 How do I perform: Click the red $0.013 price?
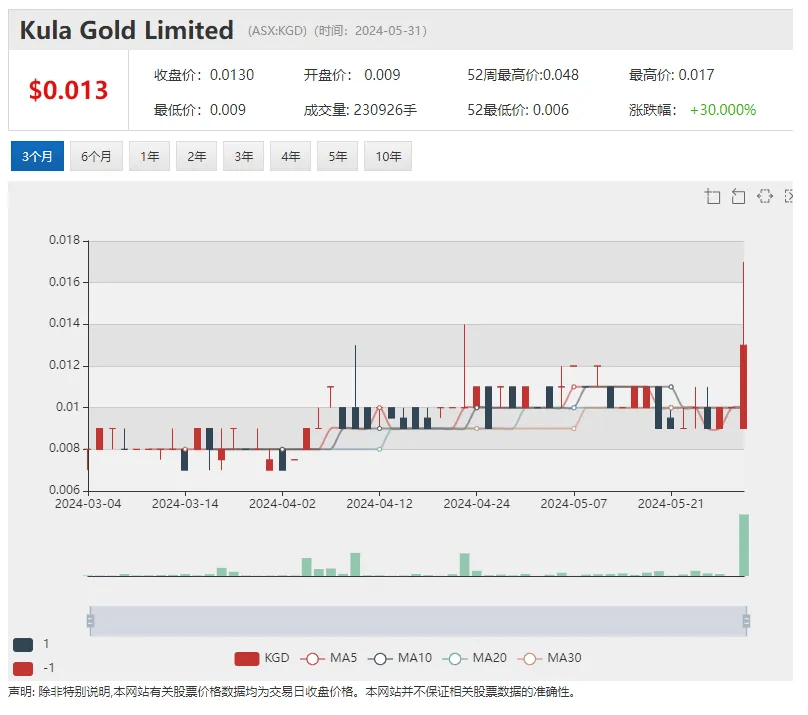[68, 90]
